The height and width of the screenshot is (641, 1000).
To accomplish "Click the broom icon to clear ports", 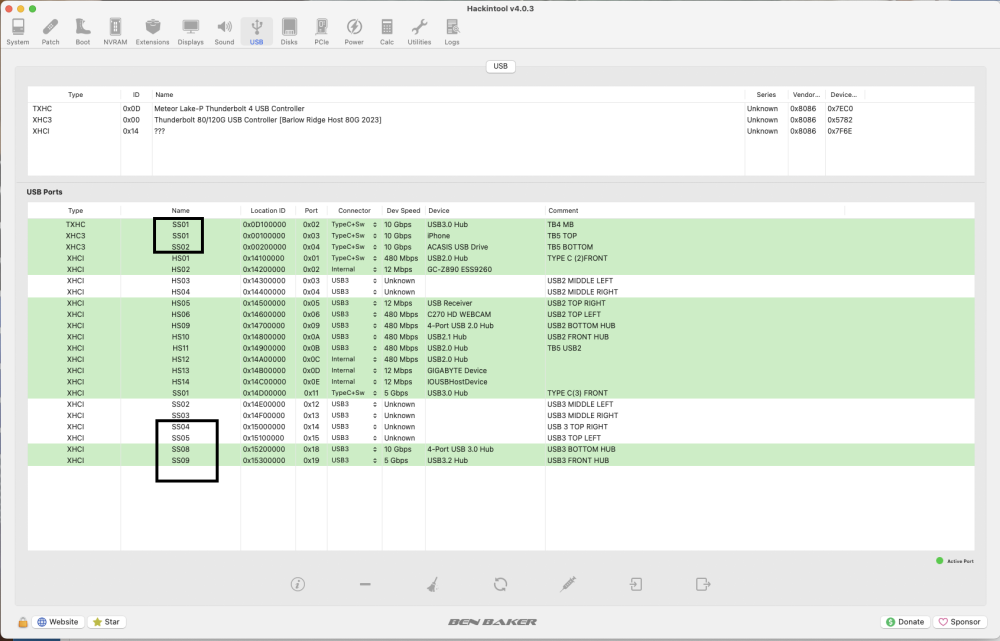I will [x=432, y=584].
